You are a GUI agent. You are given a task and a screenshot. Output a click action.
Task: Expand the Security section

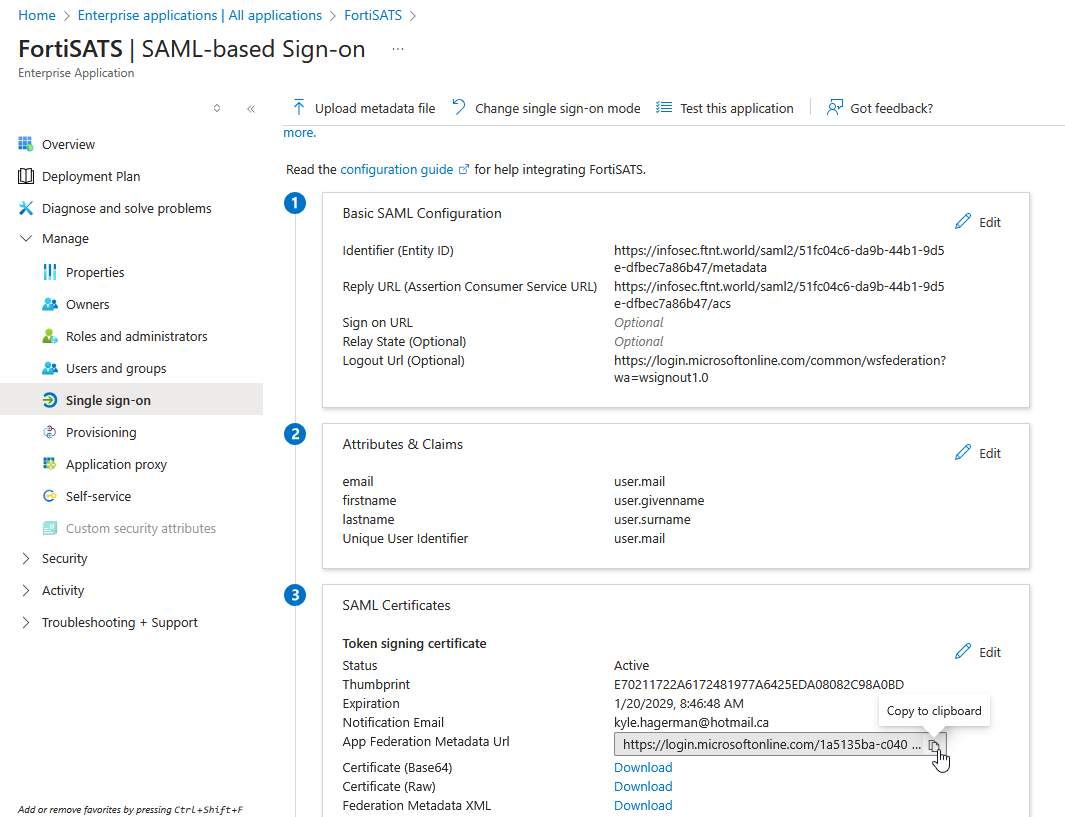click(x=26, y=558)
